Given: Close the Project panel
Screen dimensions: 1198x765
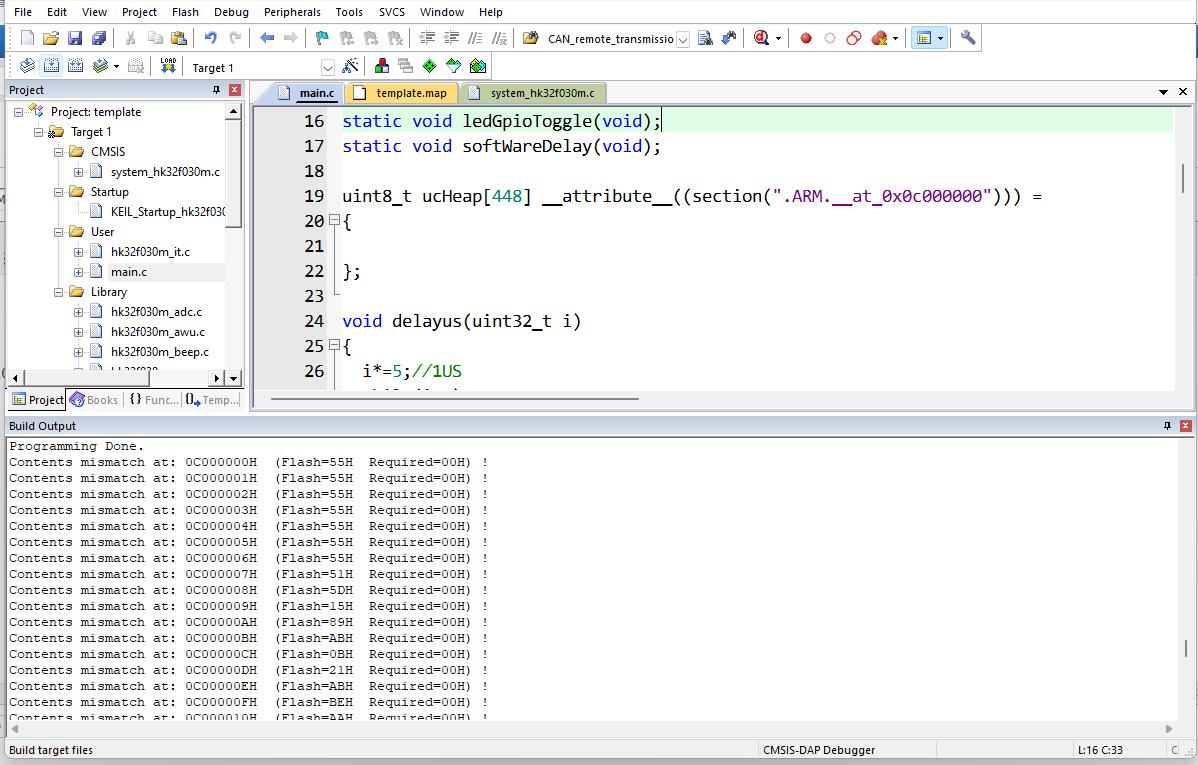Looking at the screenshot, I should (235, 90).
